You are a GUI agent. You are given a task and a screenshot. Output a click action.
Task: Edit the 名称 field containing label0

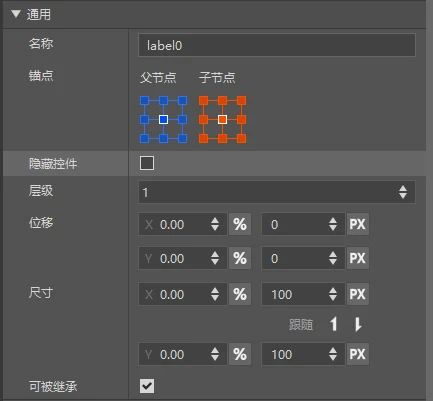[x=277, y=45]
